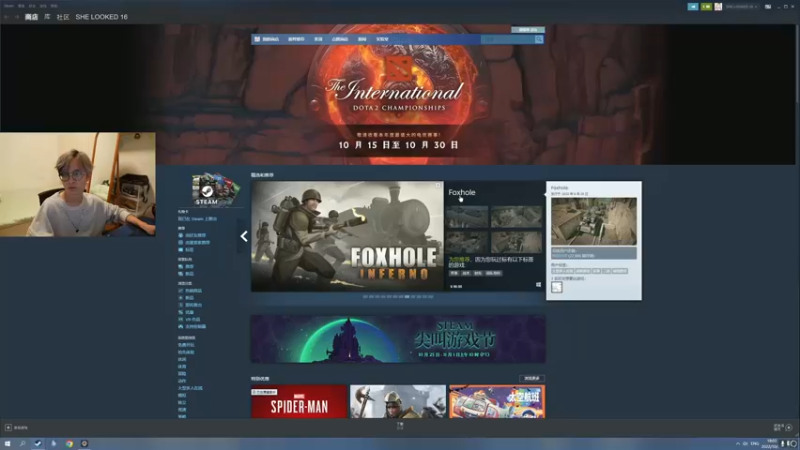Open the Steam 尖叫游戏节 banner
Screen dimensions: 800x450
398,339
